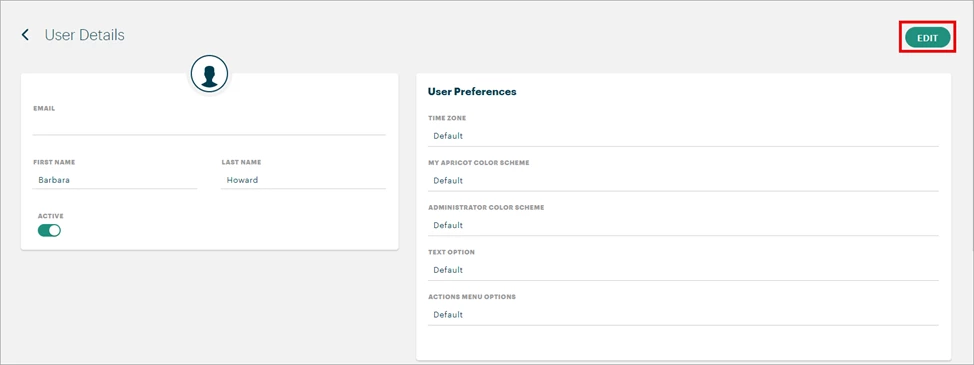Toggle the Active switch off
The image size is (974, 365).
tap(50, 230)
